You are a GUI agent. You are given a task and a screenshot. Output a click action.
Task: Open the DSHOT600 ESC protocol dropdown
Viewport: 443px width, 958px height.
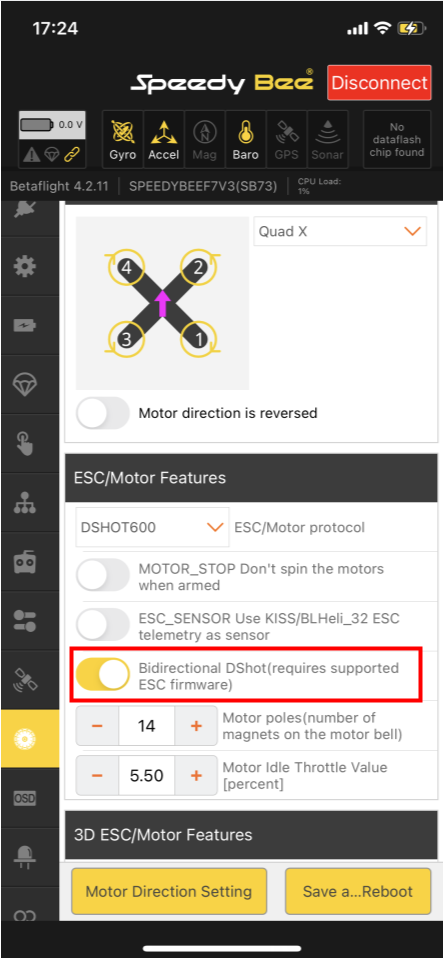(152, 527)
